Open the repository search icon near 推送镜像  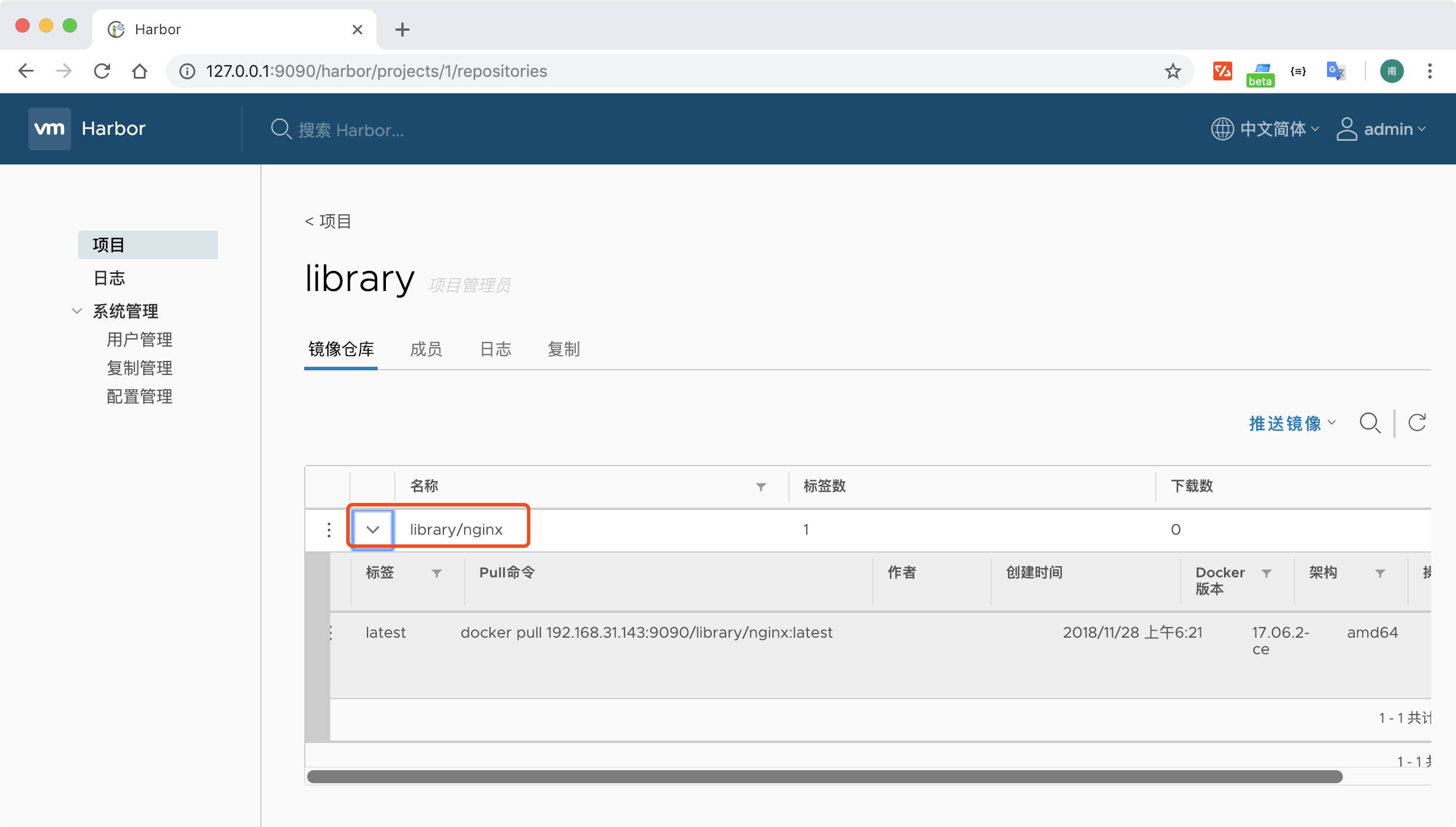[x=1371, y=424]
